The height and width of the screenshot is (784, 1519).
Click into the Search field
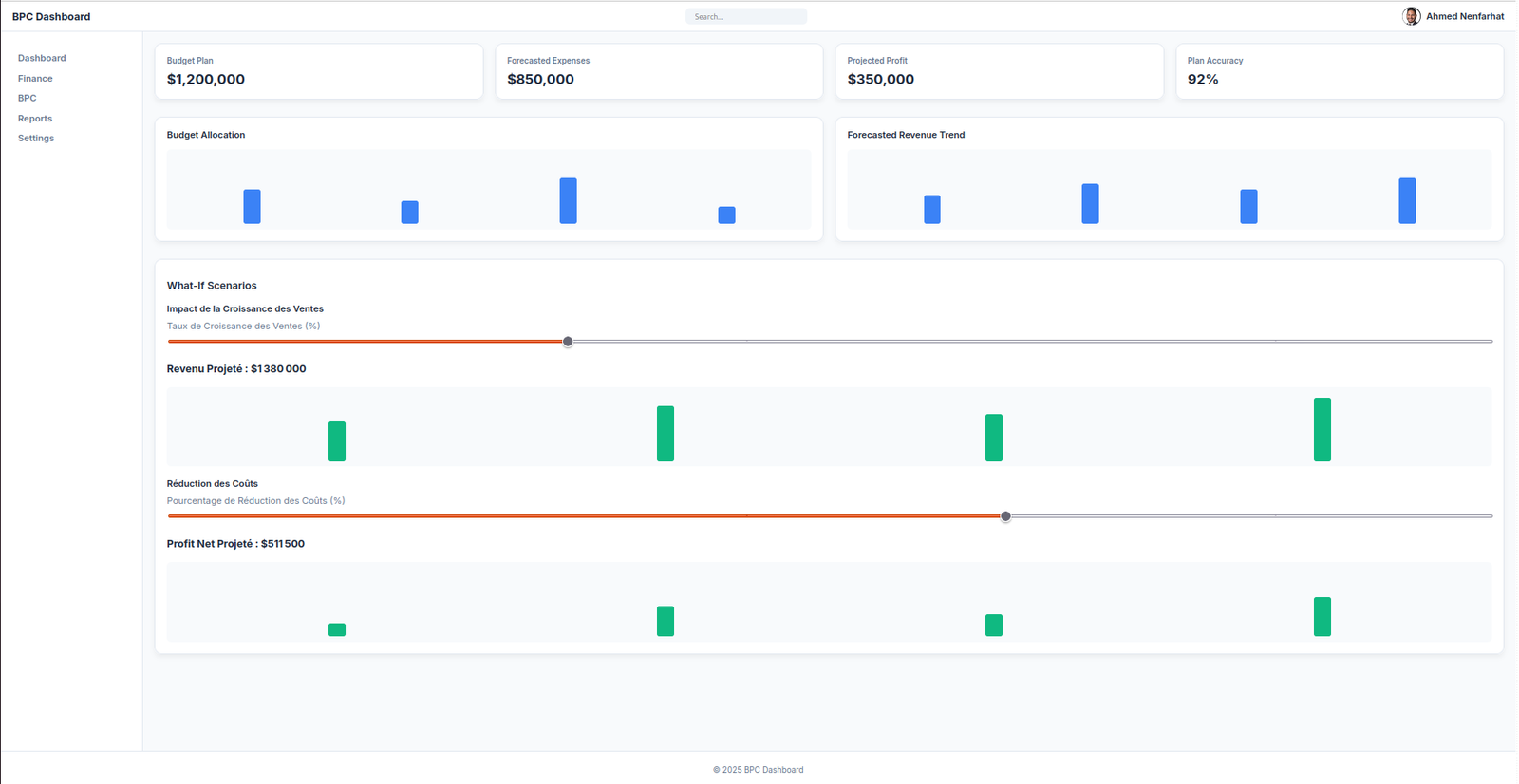tap(746, 16)
